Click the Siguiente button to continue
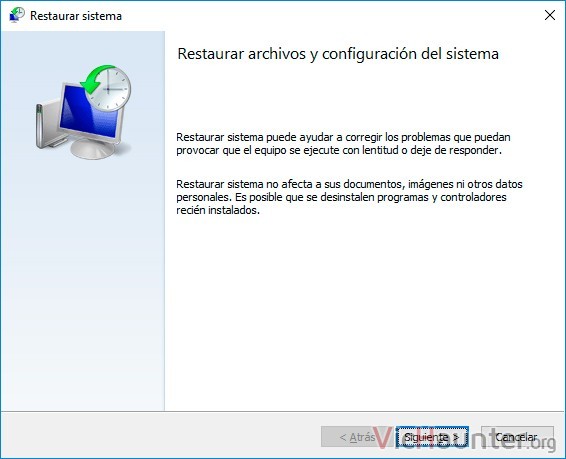566x459 pixels. pyautogui.click(x=432, y=437)
